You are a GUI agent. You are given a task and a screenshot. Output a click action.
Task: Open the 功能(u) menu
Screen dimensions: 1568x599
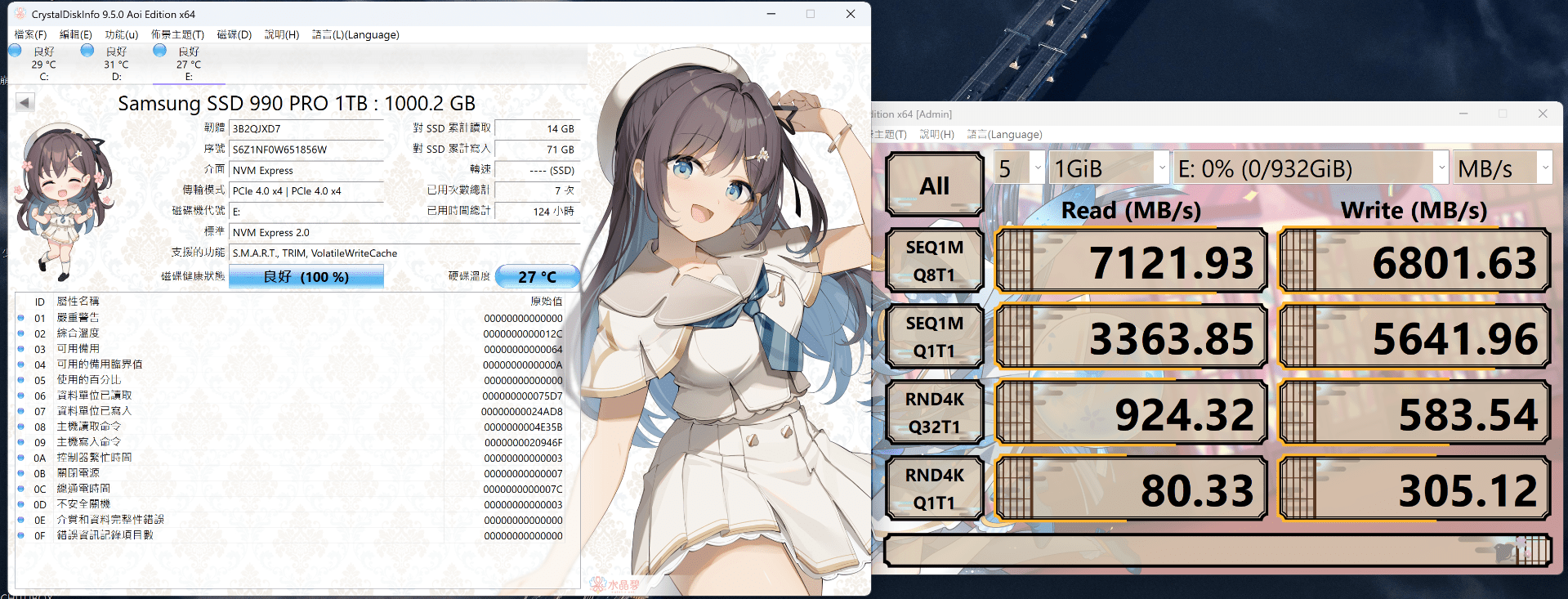121,34
